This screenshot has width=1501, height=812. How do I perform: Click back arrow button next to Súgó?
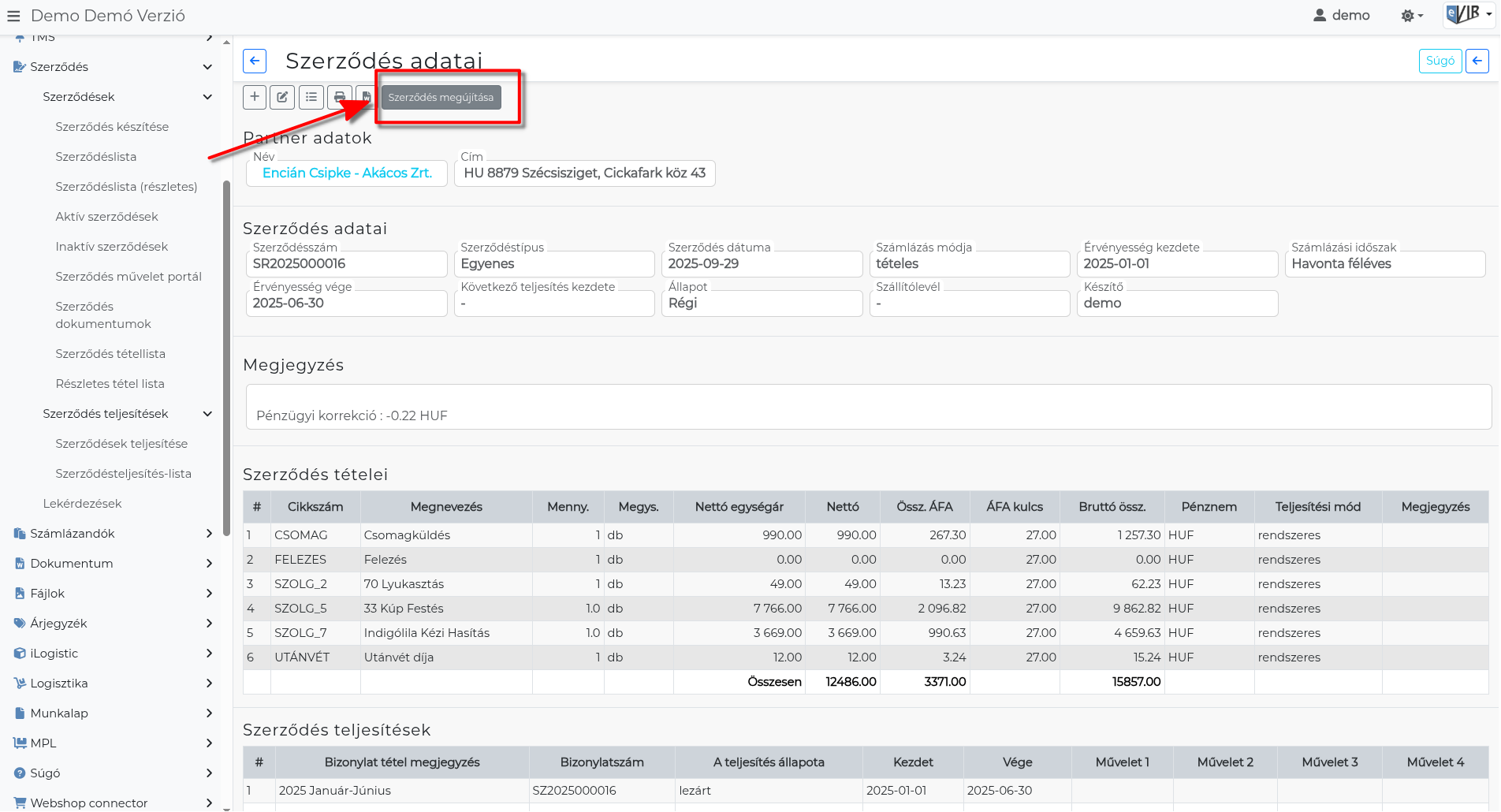1477,61
